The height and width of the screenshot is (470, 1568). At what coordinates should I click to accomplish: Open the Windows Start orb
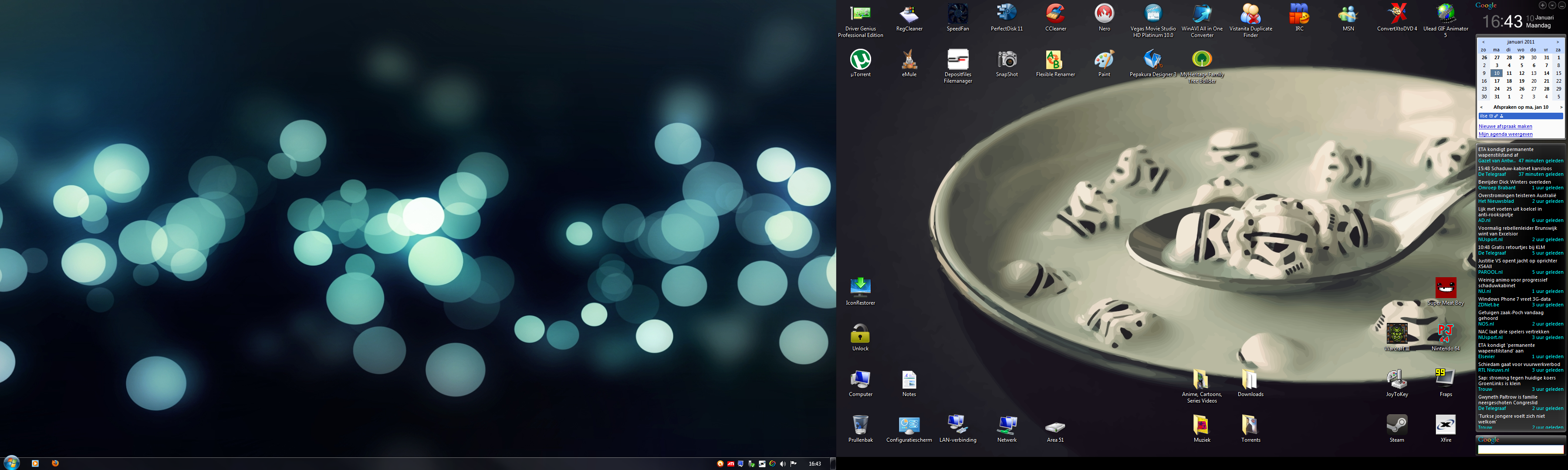coord(12,463)
